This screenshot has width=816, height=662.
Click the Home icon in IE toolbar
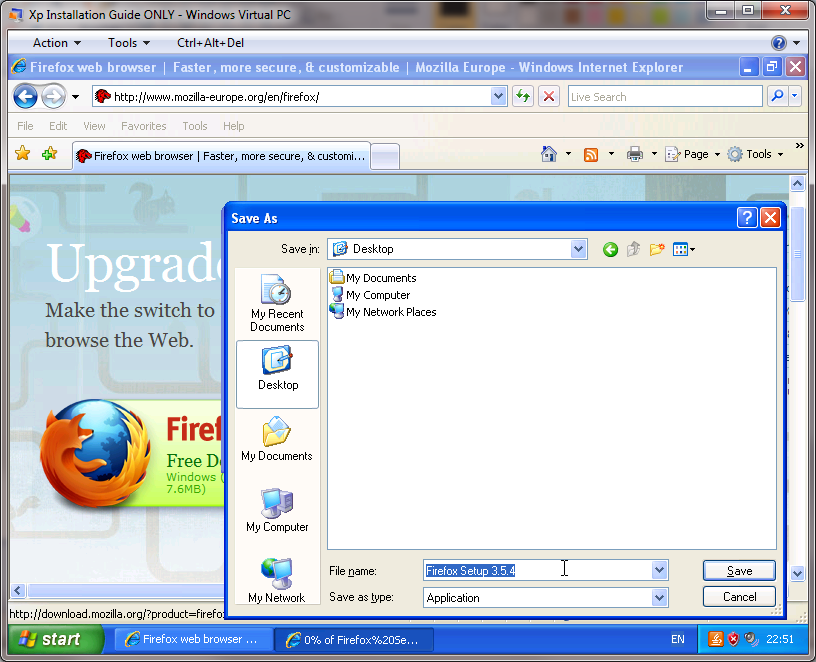coord(549,154)
